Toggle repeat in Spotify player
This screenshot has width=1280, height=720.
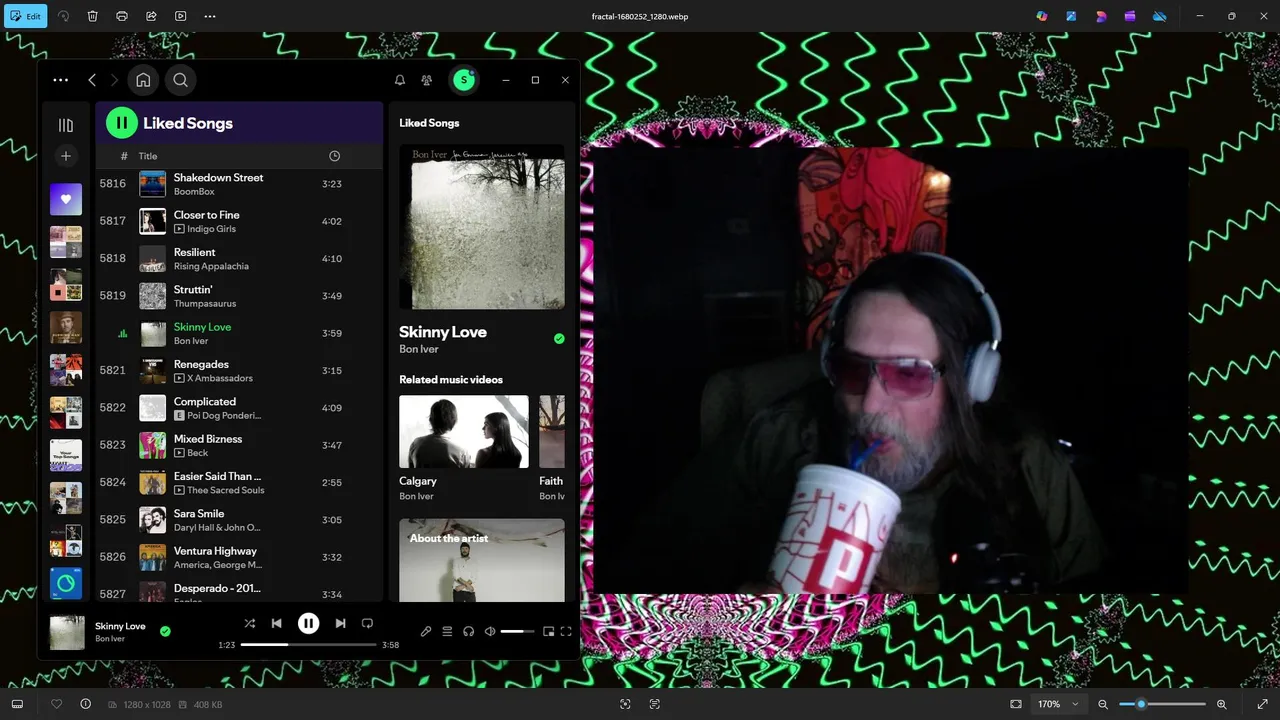coord(367,623)
